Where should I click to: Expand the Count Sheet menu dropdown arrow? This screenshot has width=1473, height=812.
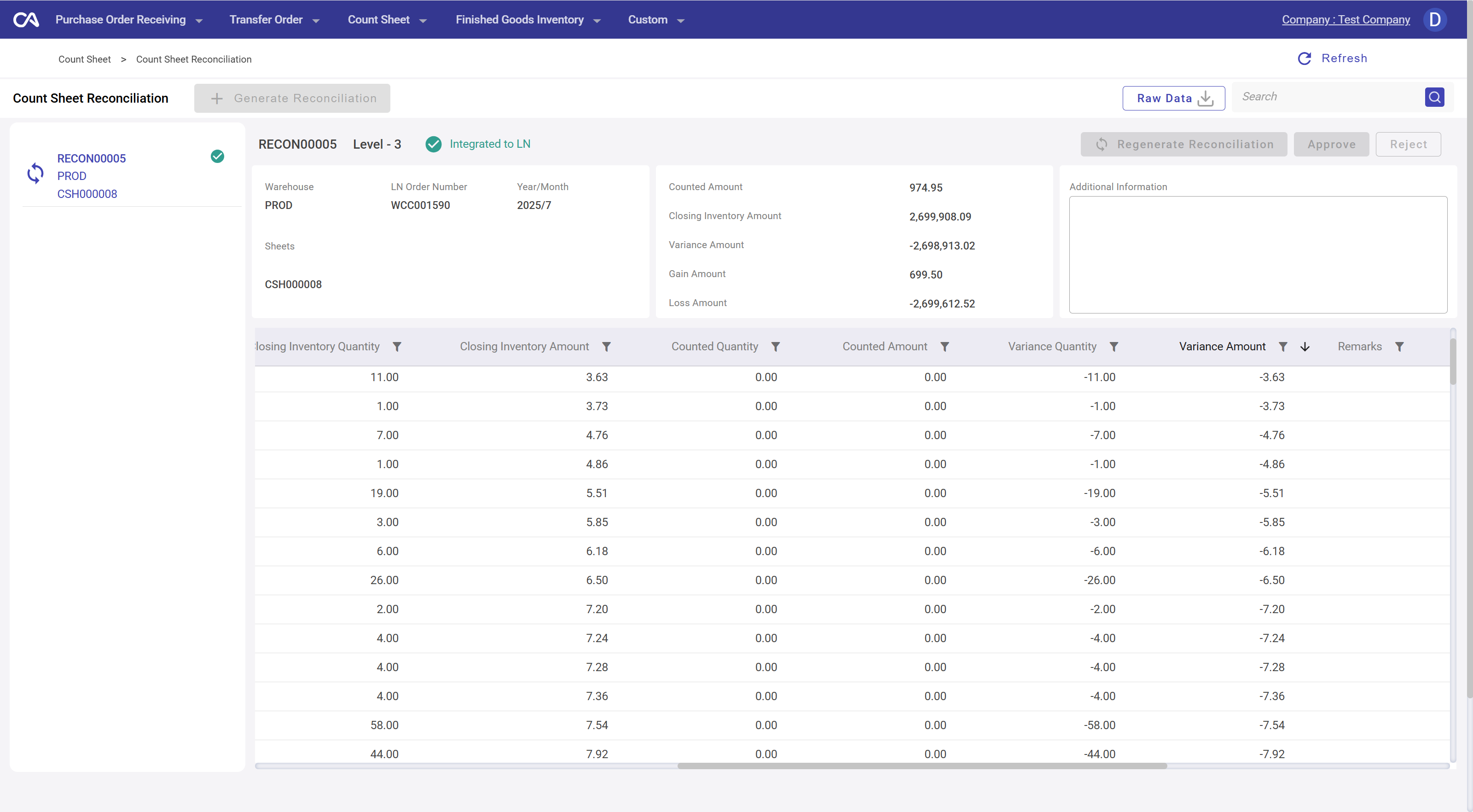tap(423, 21)
